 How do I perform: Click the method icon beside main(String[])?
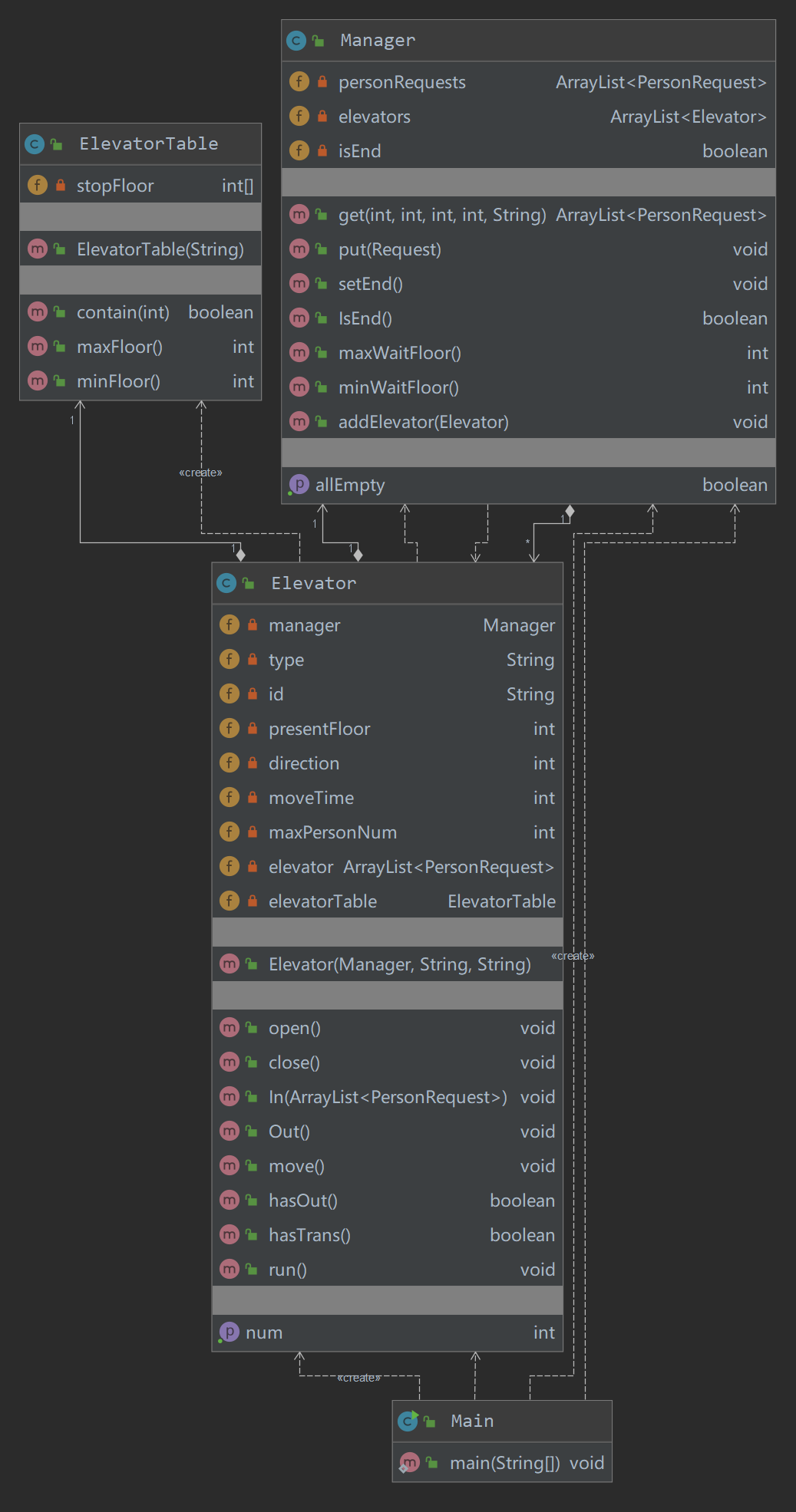click(410, 1463)
